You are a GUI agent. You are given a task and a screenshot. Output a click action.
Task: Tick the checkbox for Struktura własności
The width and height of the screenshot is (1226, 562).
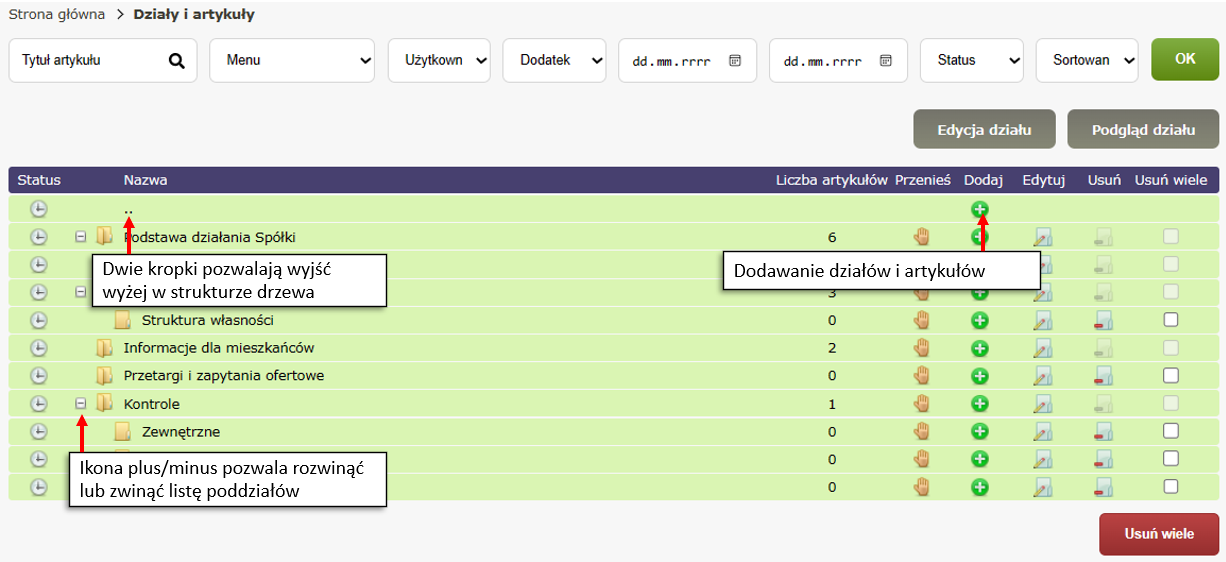[1171, 320]
